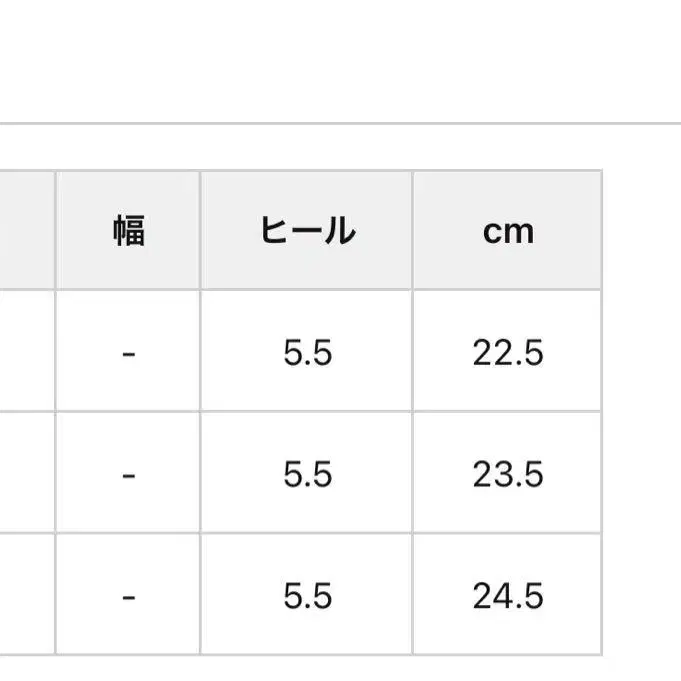Click the width dash in 23.5 row

(x=128, y=474)
